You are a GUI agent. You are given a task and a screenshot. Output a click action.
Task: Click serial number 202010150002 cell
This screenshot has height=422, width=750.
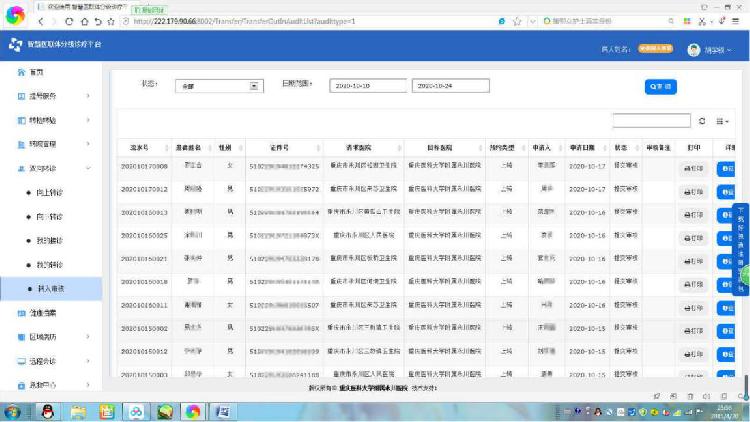(x=144, y=328)
